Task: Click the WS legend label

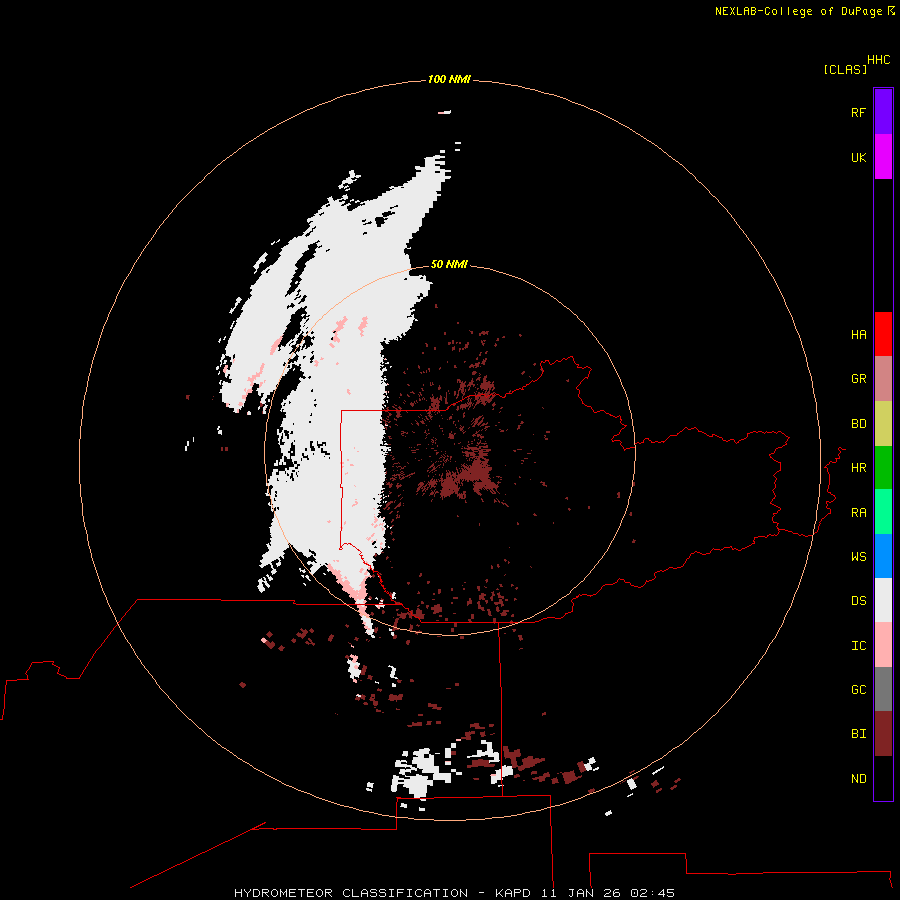Action: 859,557
